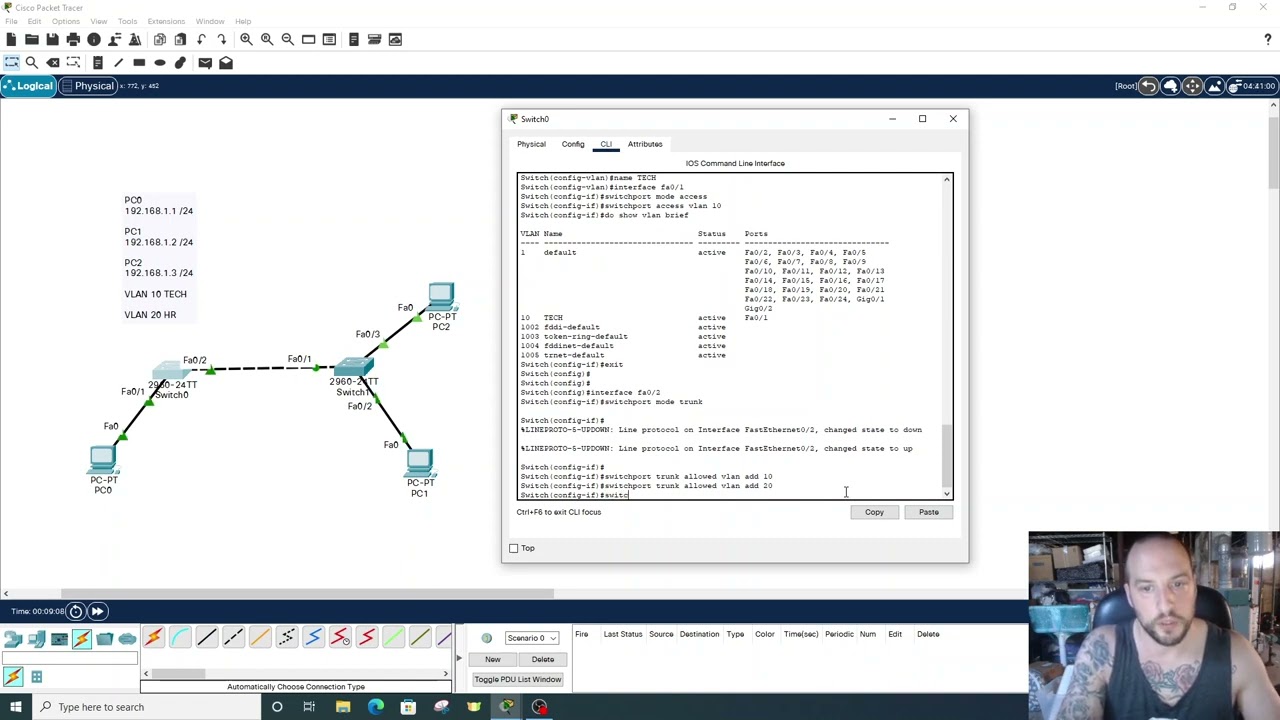Reset the workspace zoom level
The image size is (1280, 720).
(267, 39)
